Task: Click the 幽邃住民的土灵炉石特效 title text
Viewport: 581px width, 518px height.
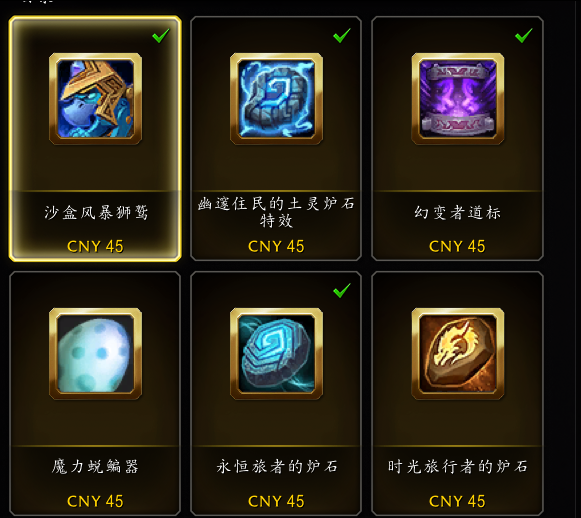Action: tap(276, 212)
